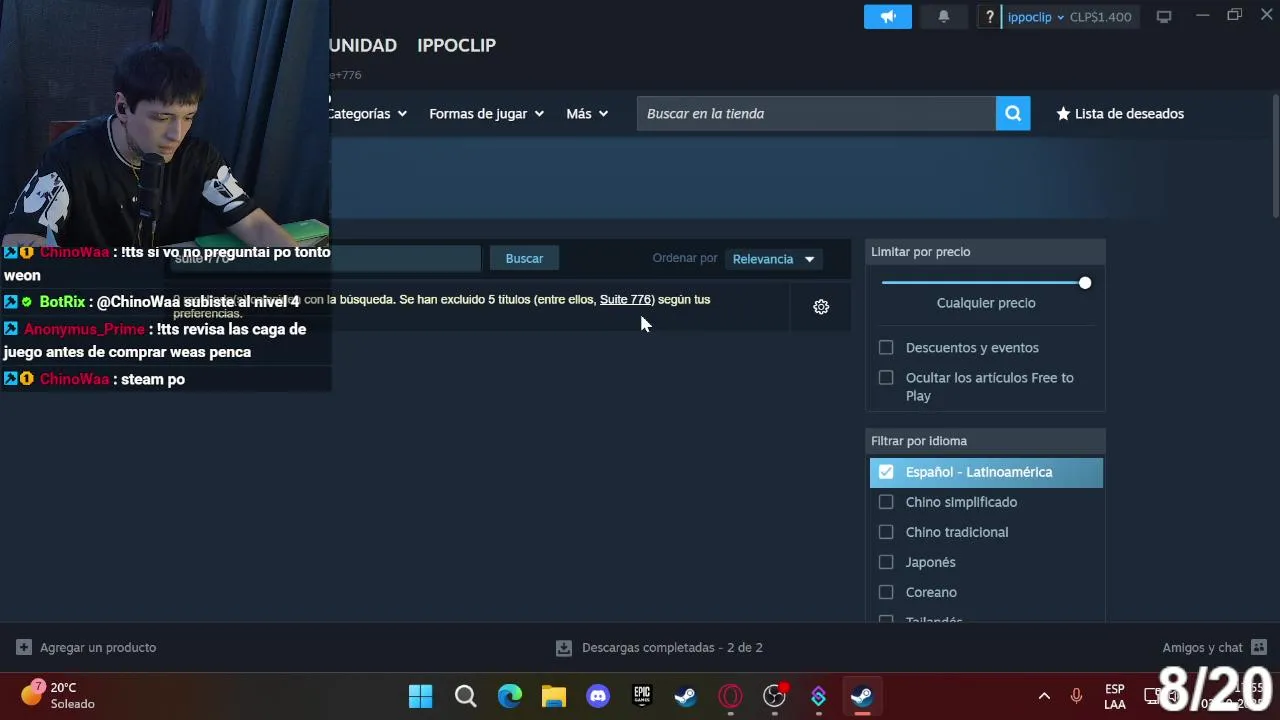Open Windows taskbar search
The width and height of the screenshot is (1280, 720).
coord(465,696)
